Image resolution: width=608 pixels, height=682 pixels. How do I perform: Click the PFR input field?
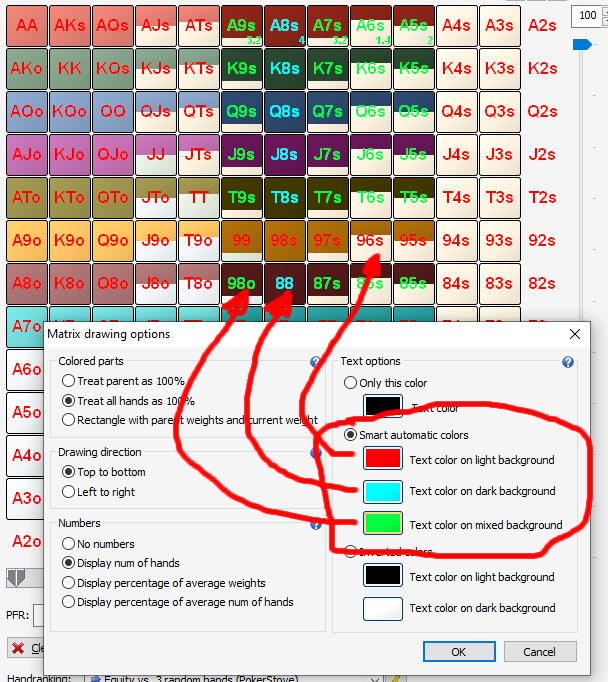tap(38, 615)
